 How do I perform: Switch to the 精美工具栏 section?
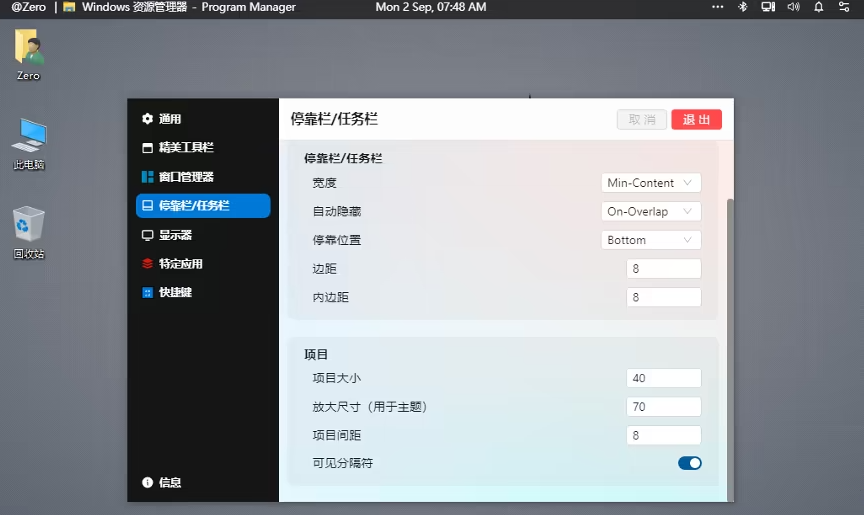[186, 148]
